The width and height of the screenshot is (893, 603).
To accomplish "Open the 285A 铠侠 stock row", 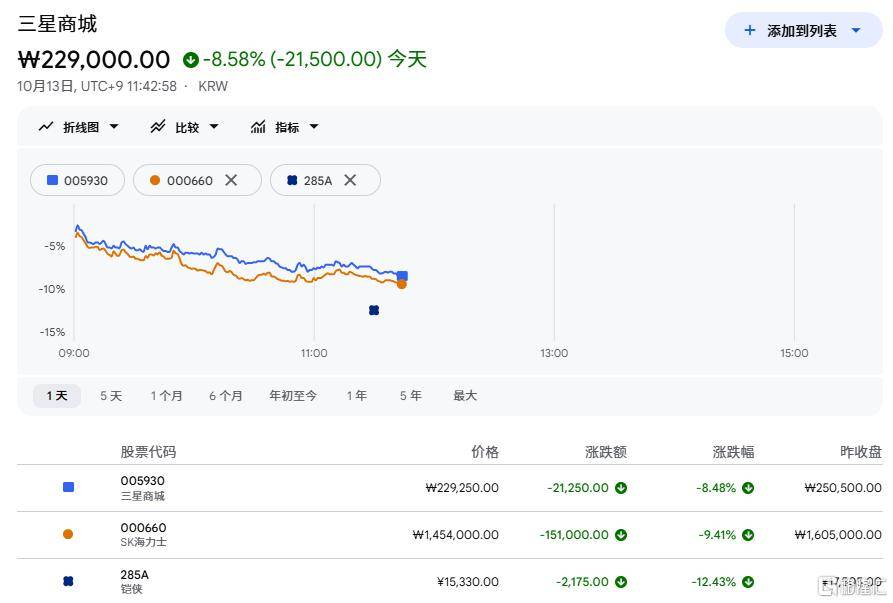I will [x=450, y=581].
